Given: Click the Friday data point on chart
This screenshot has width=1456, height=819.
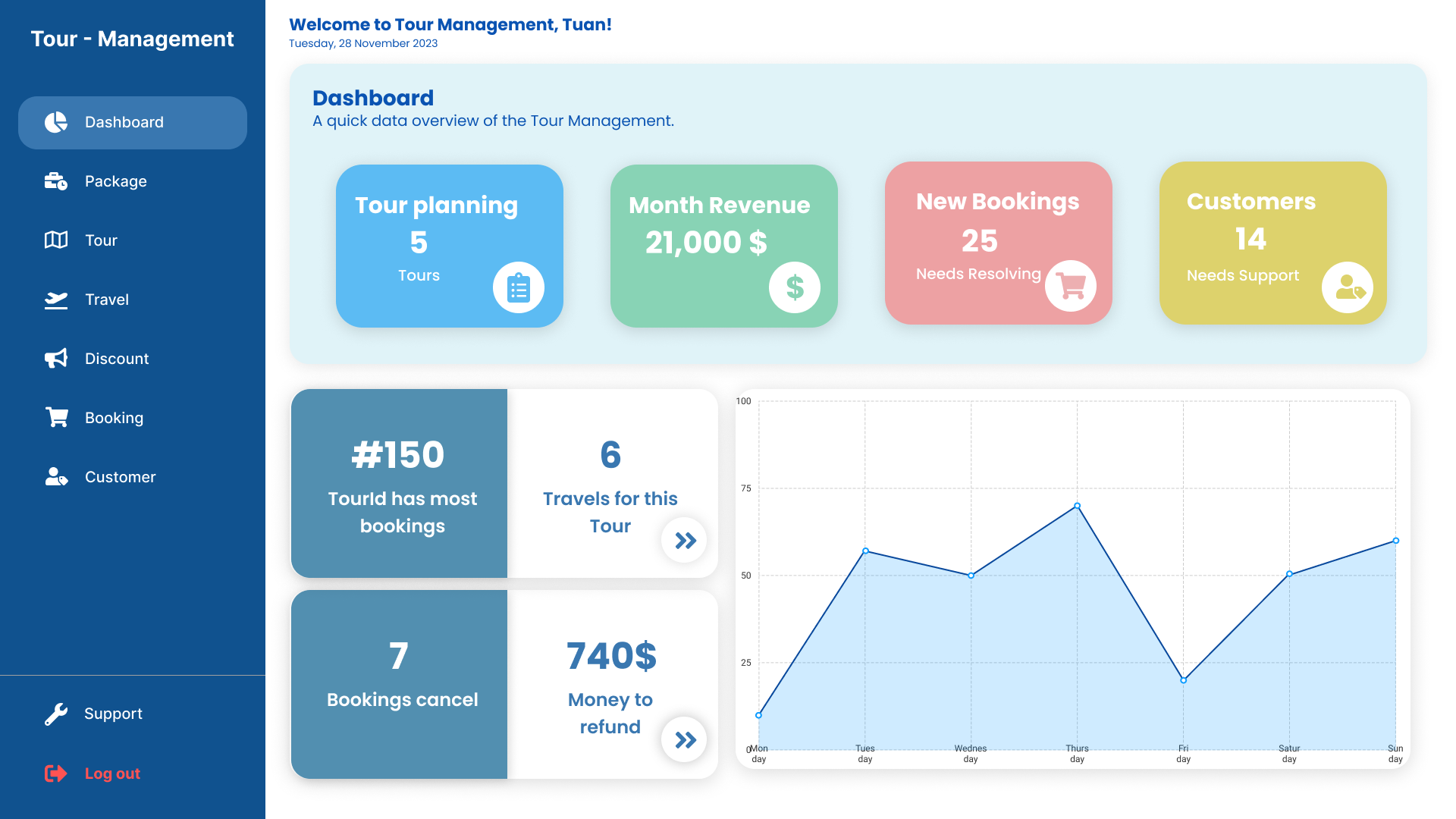Looking at the screenshot, I should coord(1183,680).
